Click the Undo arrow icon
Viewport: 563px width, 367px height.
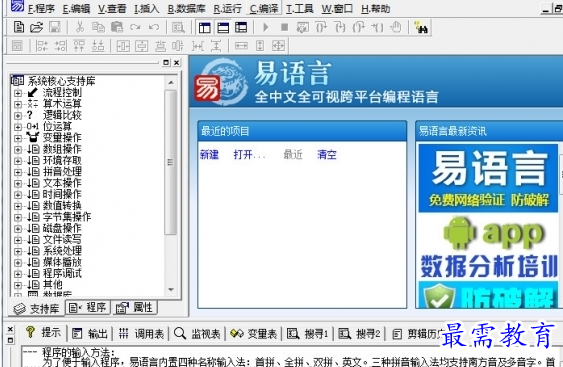coord(154,27)
